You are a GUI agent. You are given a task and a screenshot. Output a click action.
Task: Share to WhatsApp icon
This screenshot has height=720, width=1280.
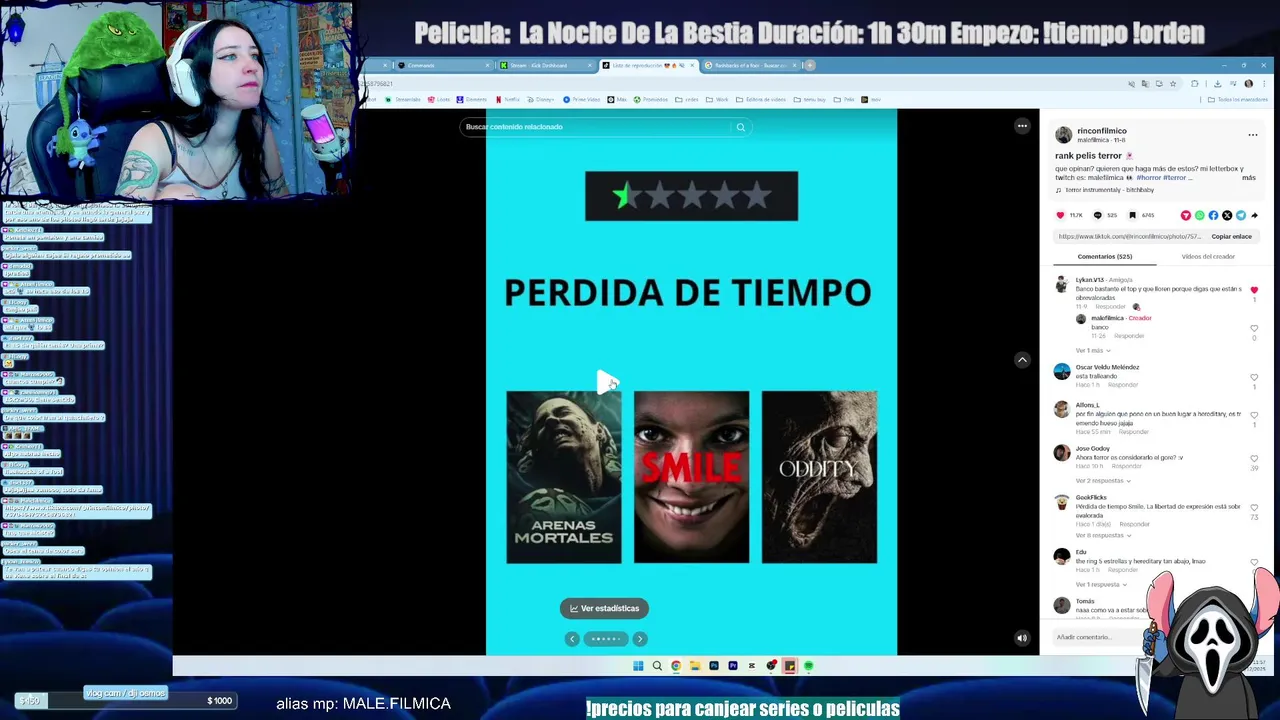pyautogui.click(x=1200, y=215)
